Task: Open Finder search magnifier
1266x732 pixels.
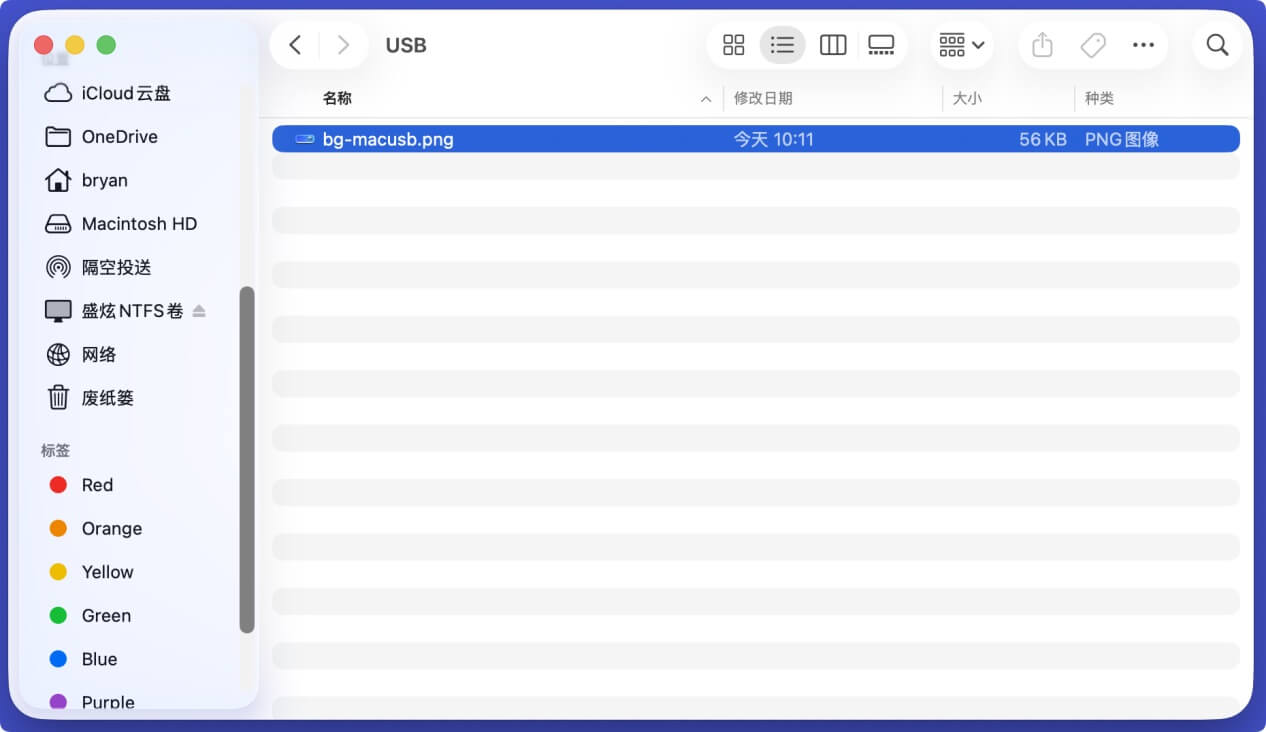Action: (x=1217, y=45)
